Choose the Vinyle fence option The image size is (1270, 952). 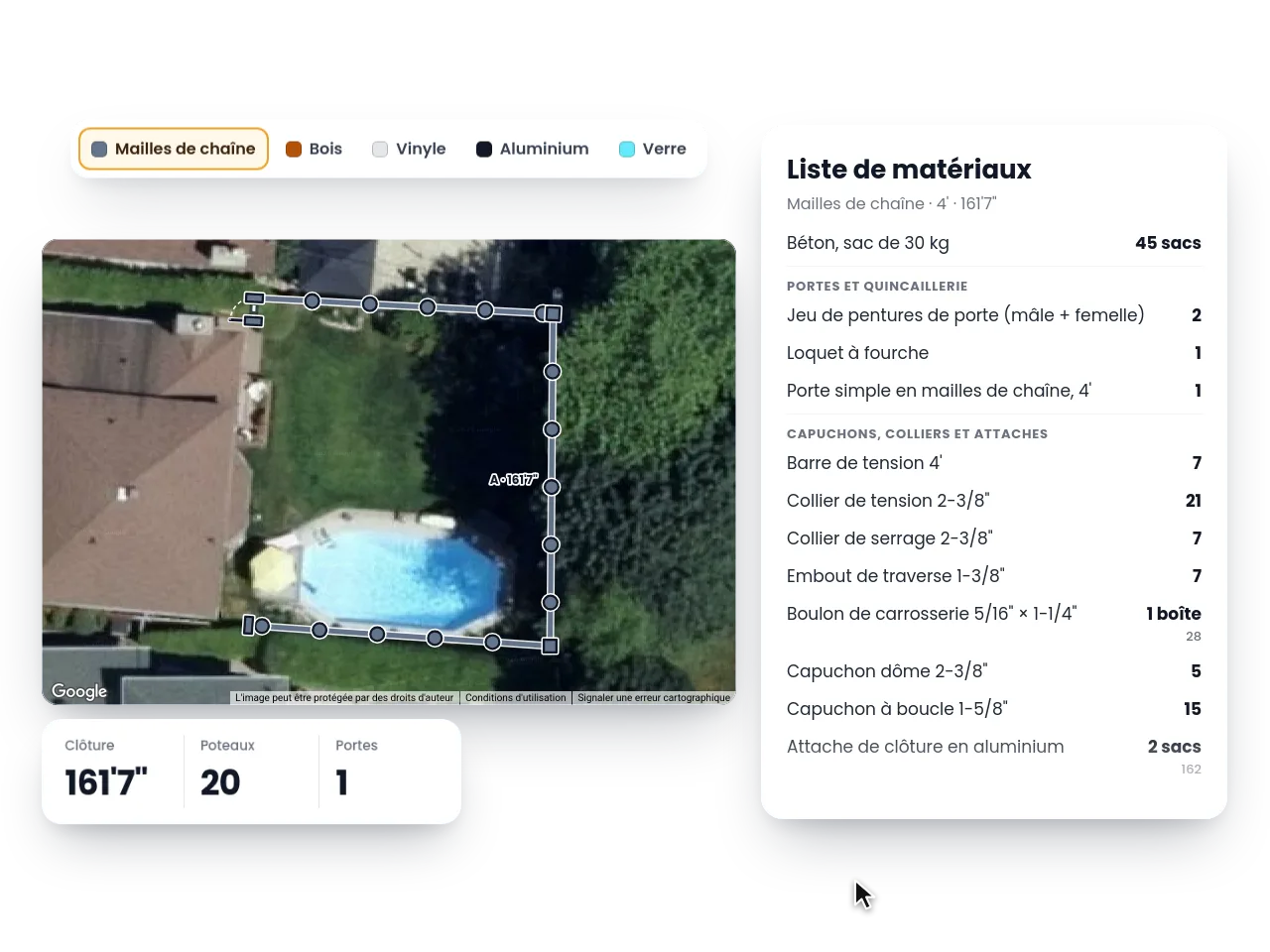pyautogui.click(x=409, y=149)
